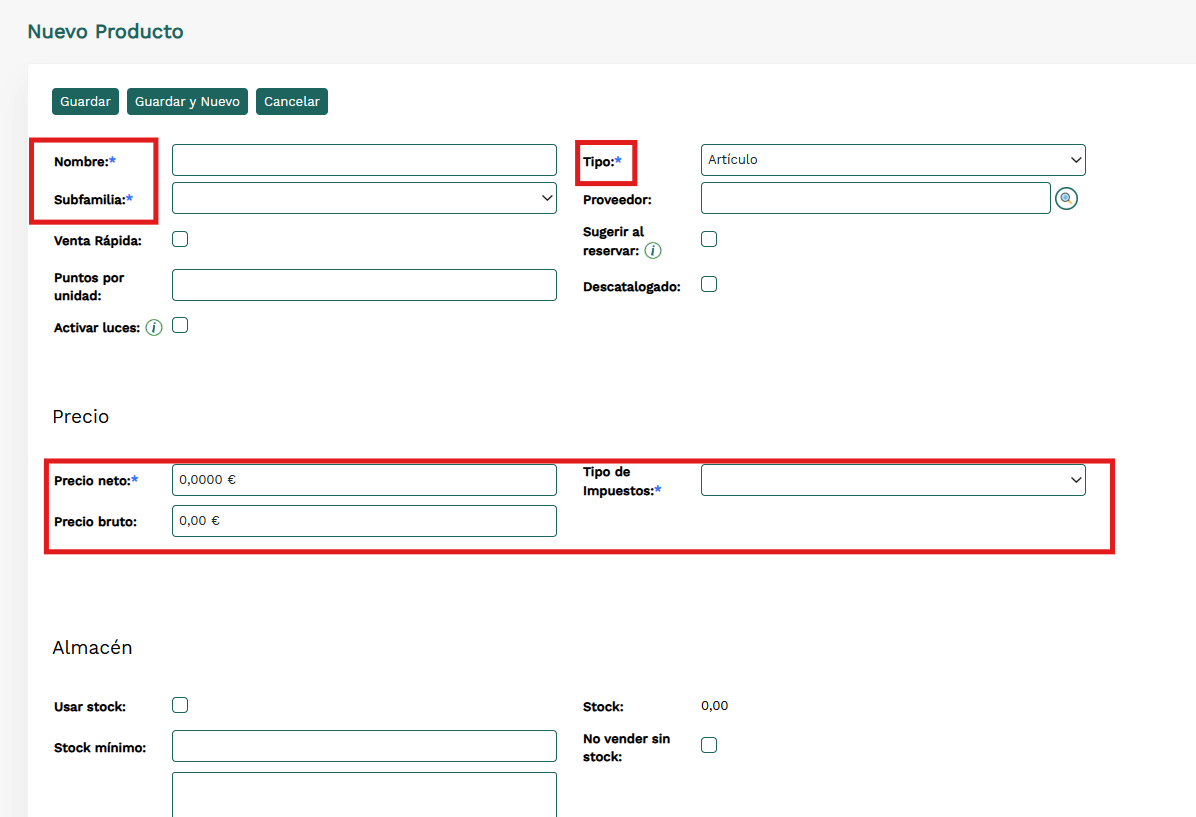Click info icon next to Activar luces

click(x=154, y=328)
